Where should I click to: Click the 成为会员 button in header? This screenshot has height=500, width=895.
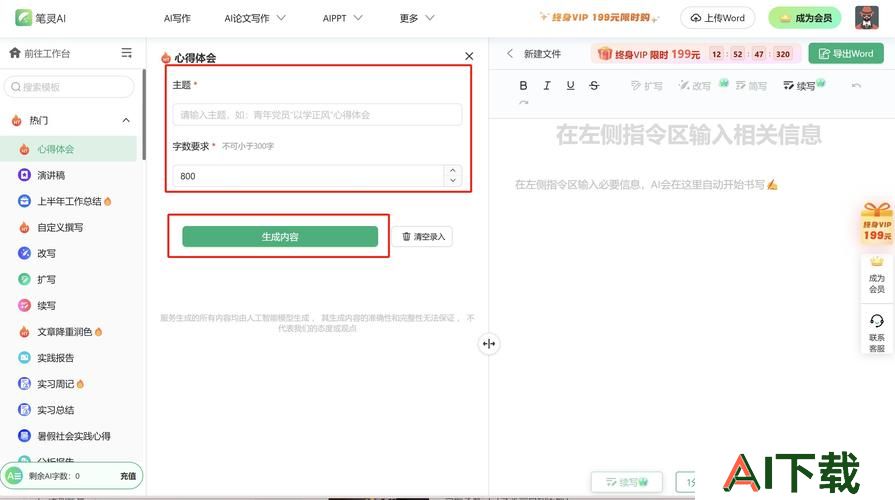(805, 18)
